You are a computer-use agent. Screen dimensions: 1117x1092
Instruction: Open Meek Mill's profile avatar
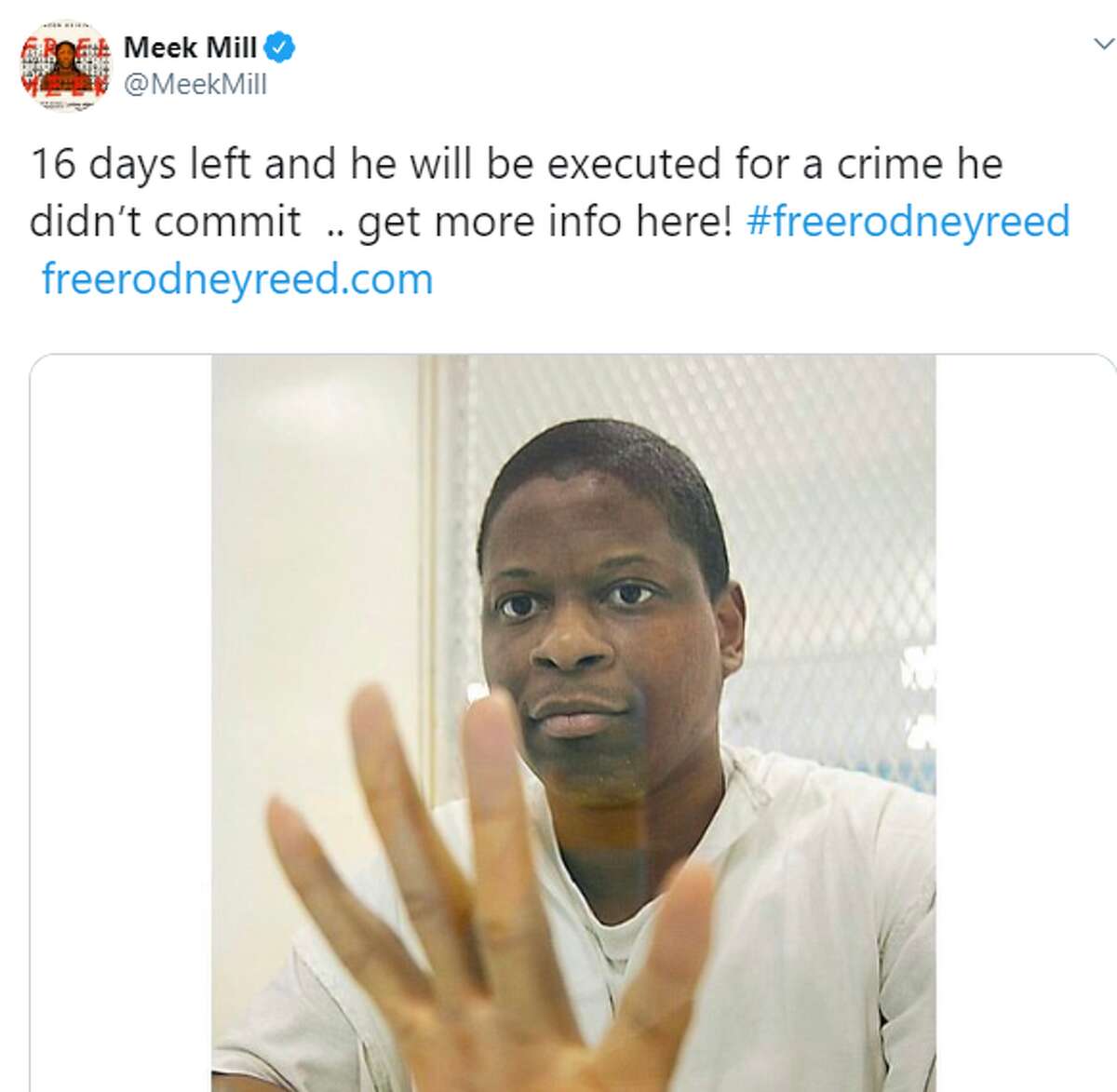pyautogui.click(x=65, y=64)
